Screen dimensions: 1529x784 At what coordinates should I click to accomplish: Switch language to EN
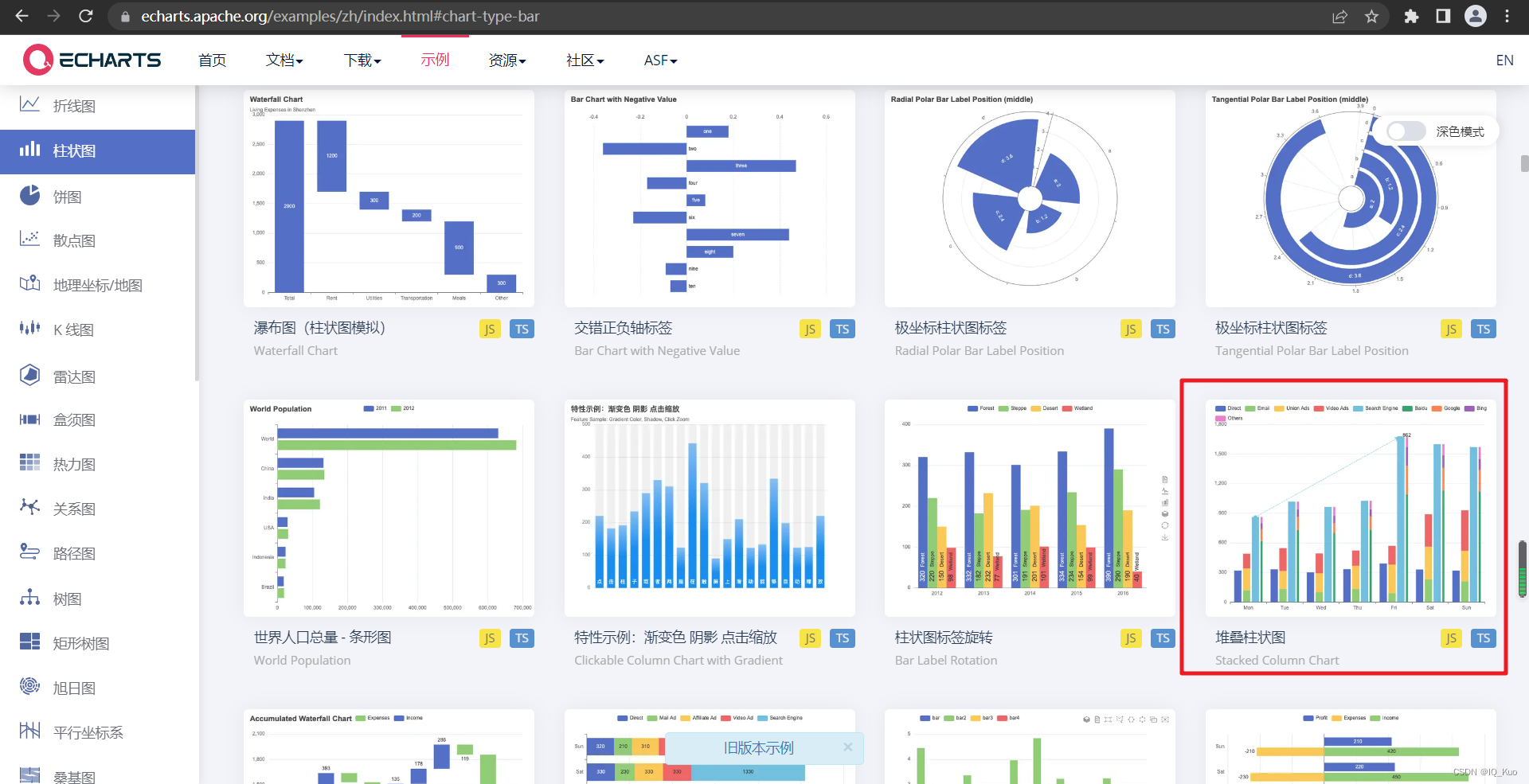point(1504,60)
